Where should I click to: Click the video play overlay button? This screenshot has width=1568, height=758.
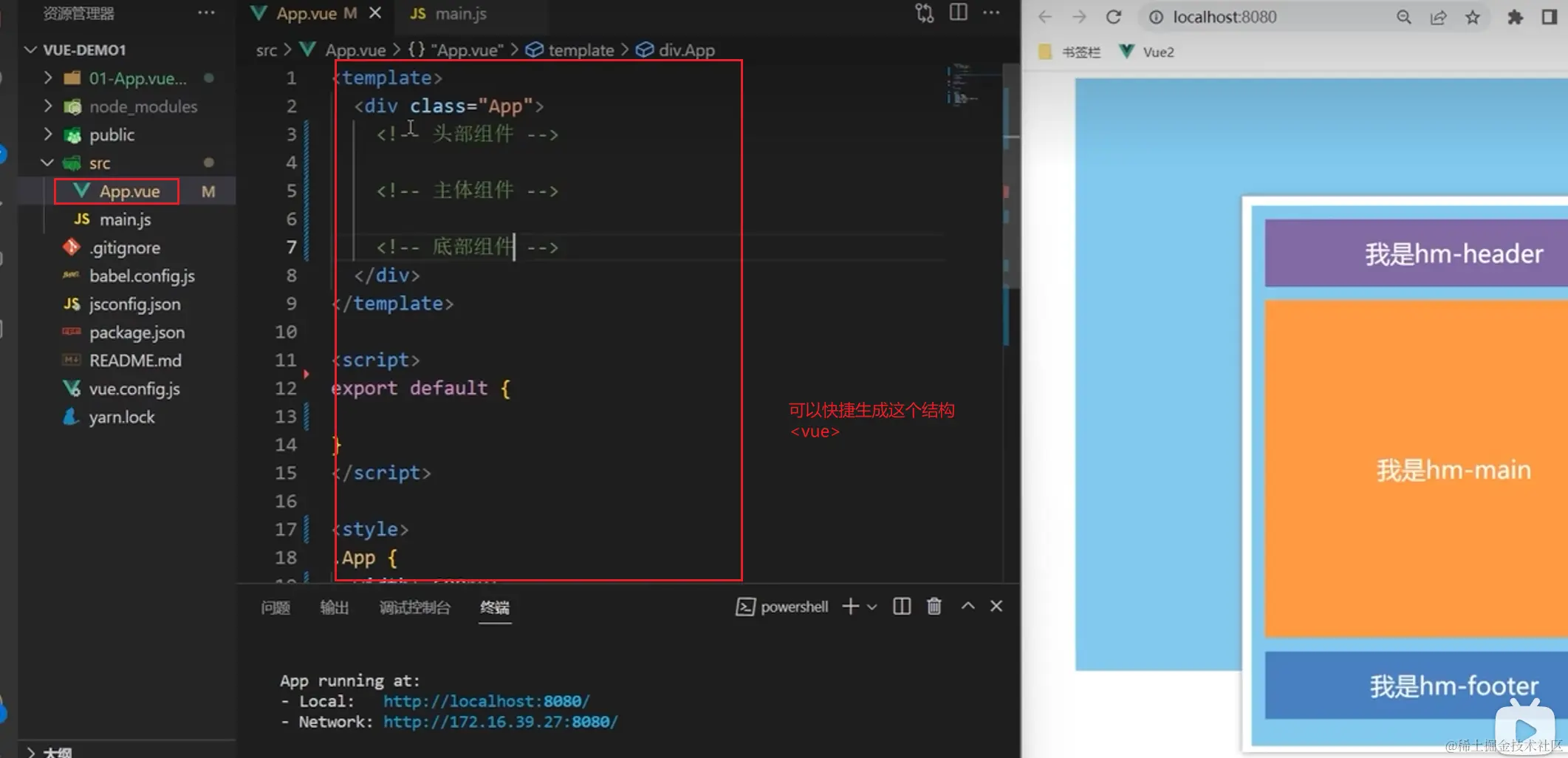pos(1524,728)
